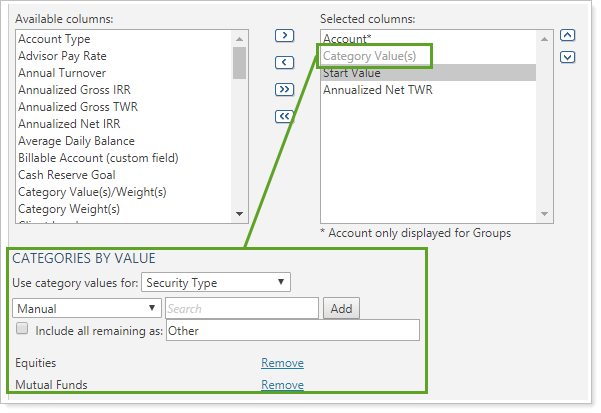The image size is (601, 413).
Task: Click the category Search input field
Action: click(x=241, y=309)
